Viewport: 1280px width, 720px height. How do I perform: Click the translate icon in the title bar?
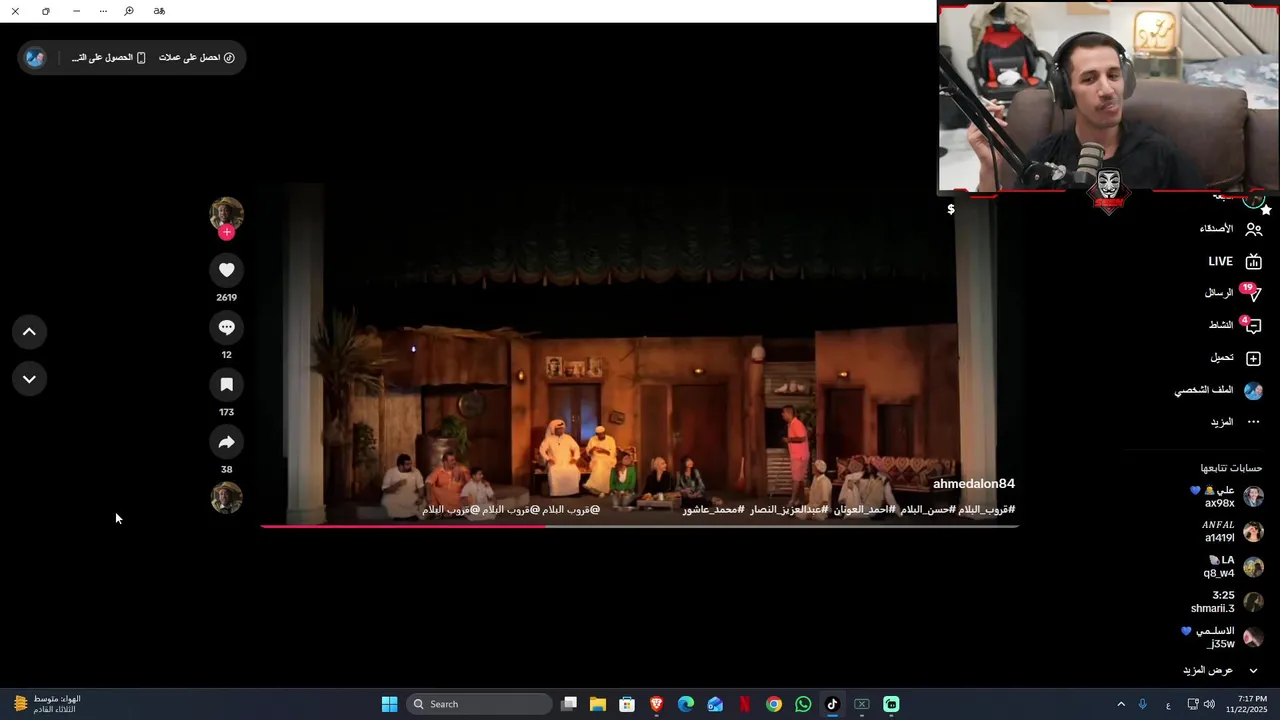pos(159,11)
